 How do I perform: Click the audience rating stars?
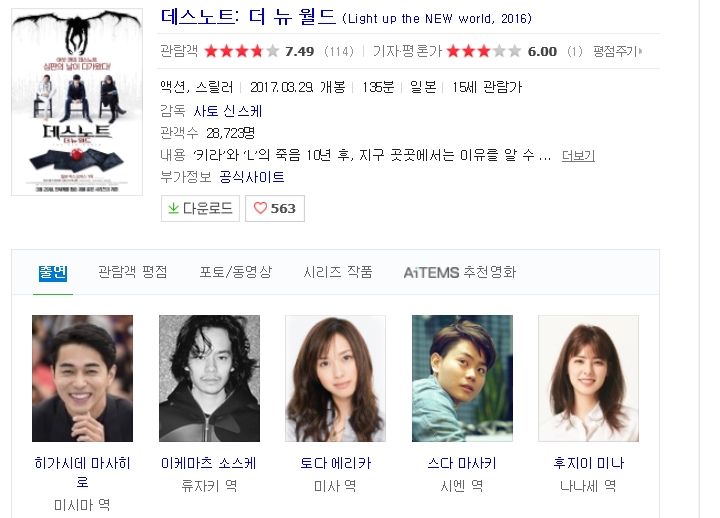point(242,51)
